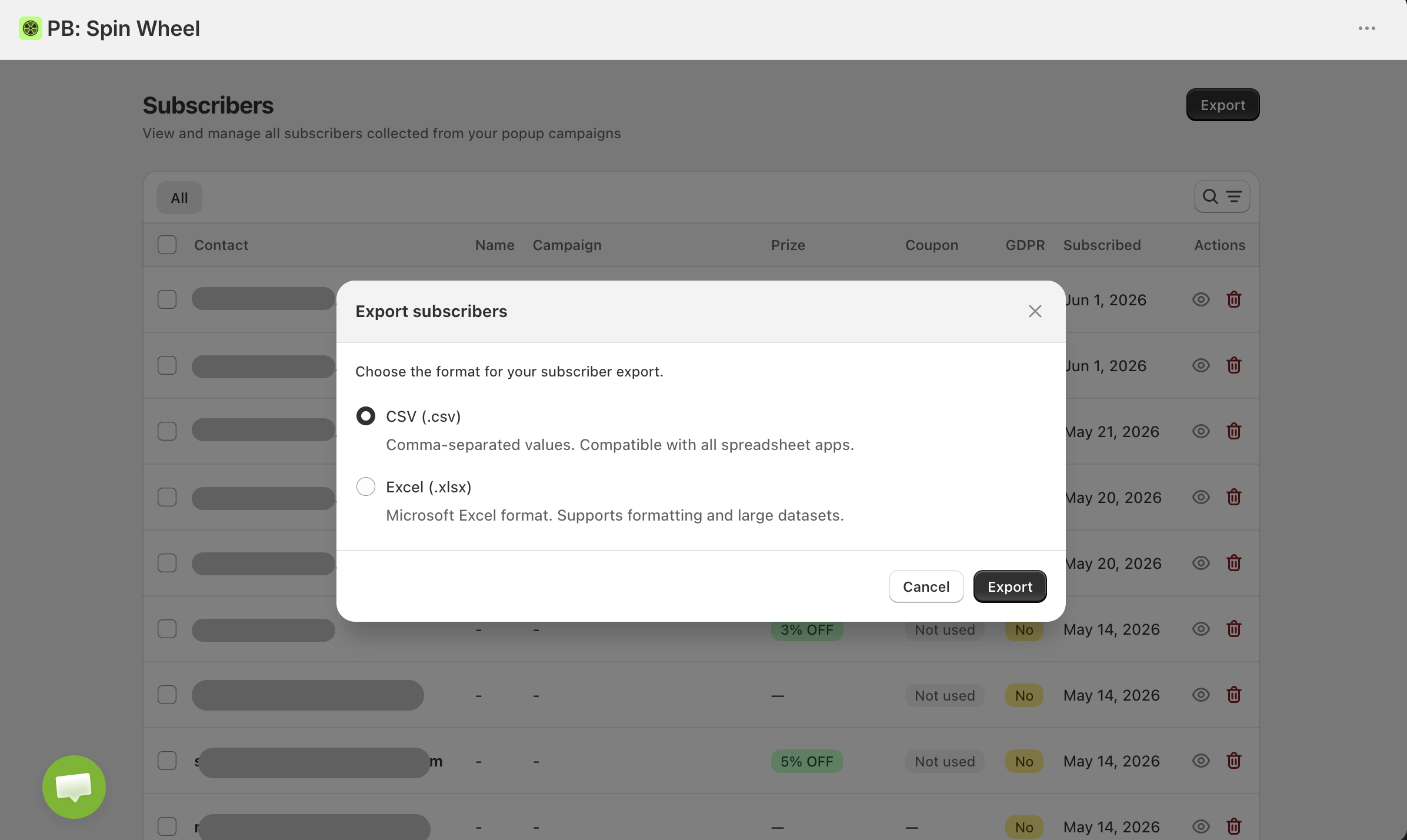This screenshot has height=840, width=1407.
Task: Close the Export subscribers dialog
Action: coord(1035,311)
